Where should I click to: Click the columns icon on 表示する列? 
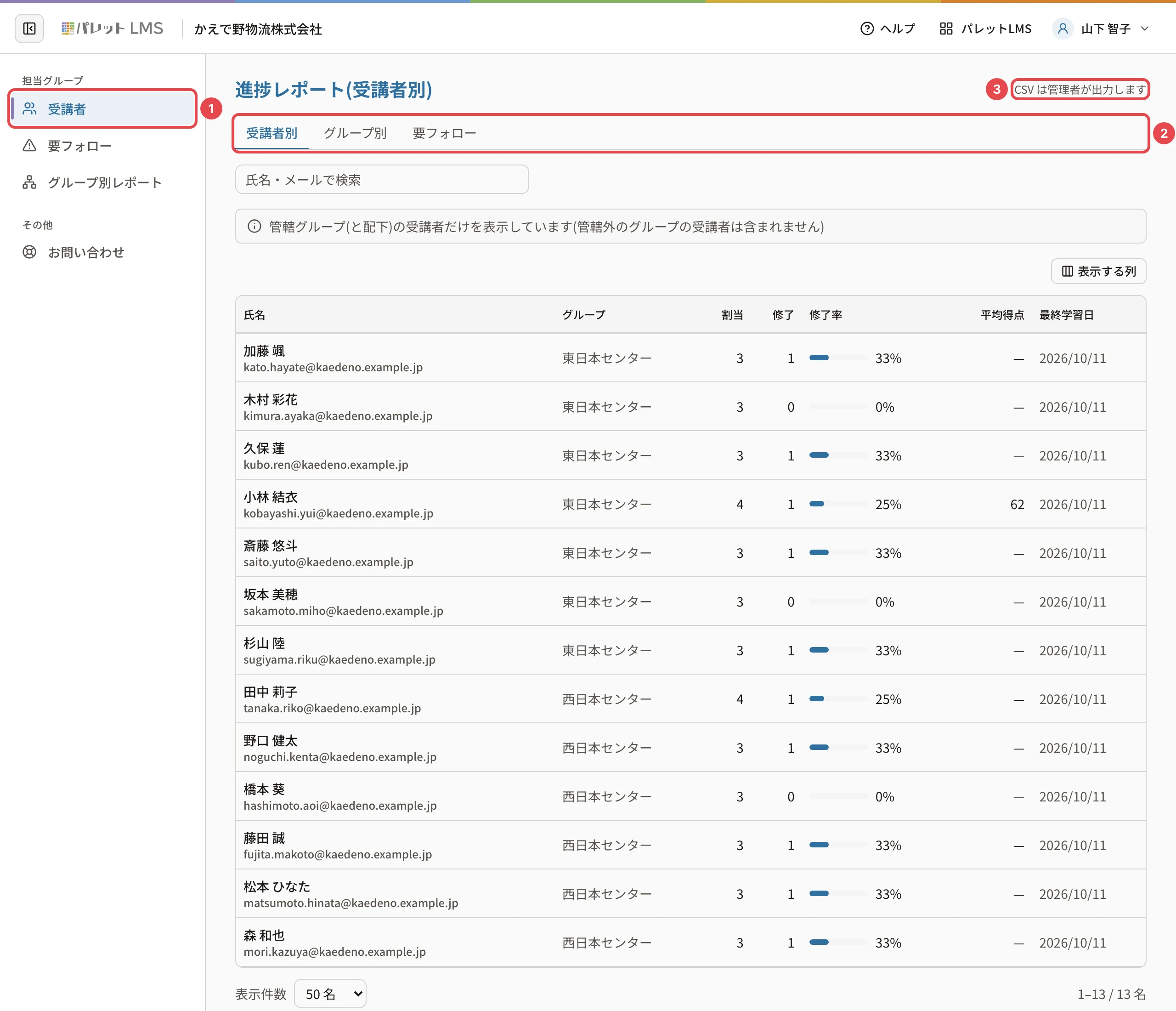tap(1067, 271)
